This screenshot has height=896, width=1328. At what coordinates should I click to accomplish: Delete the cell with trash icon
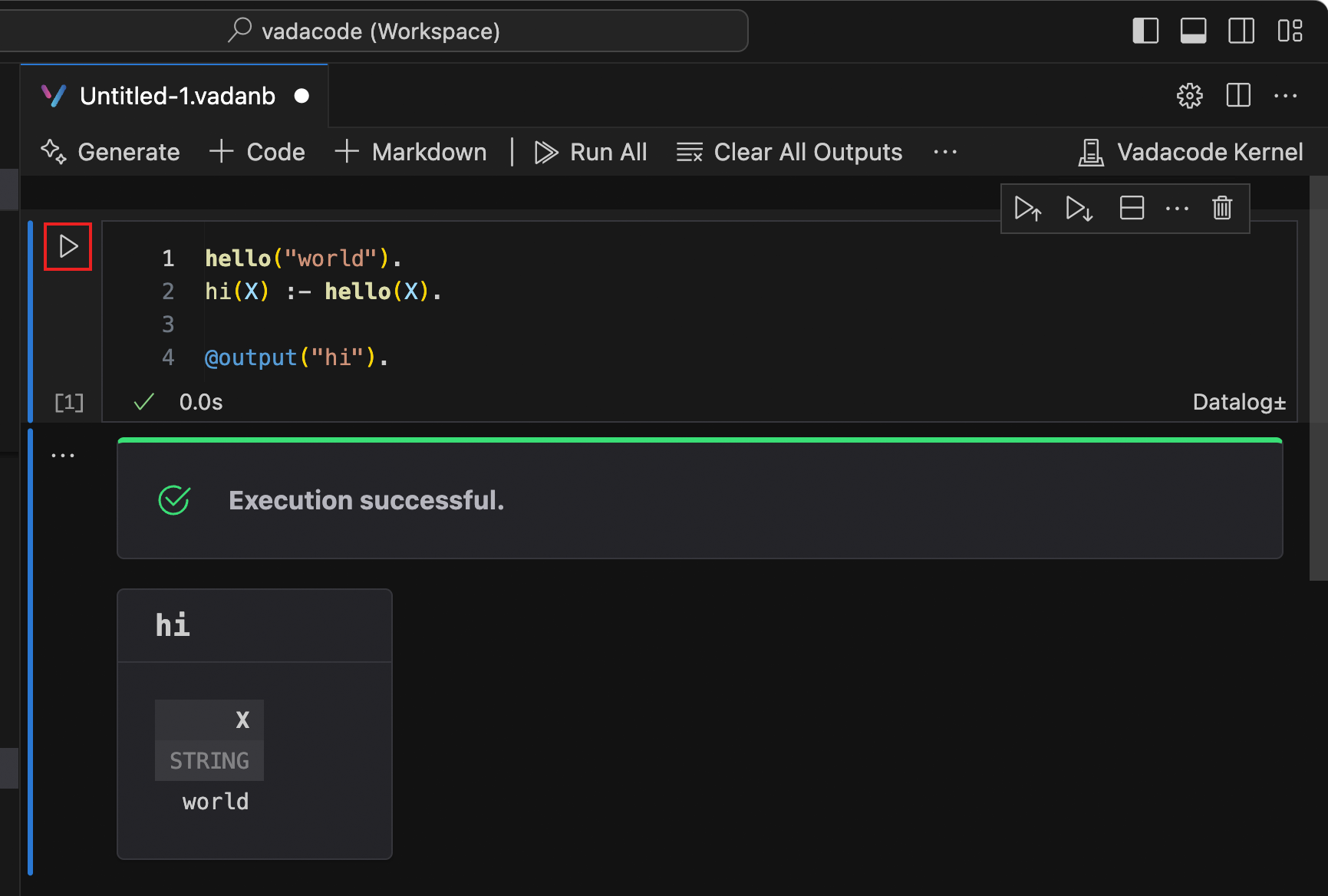click(1222, 208)
